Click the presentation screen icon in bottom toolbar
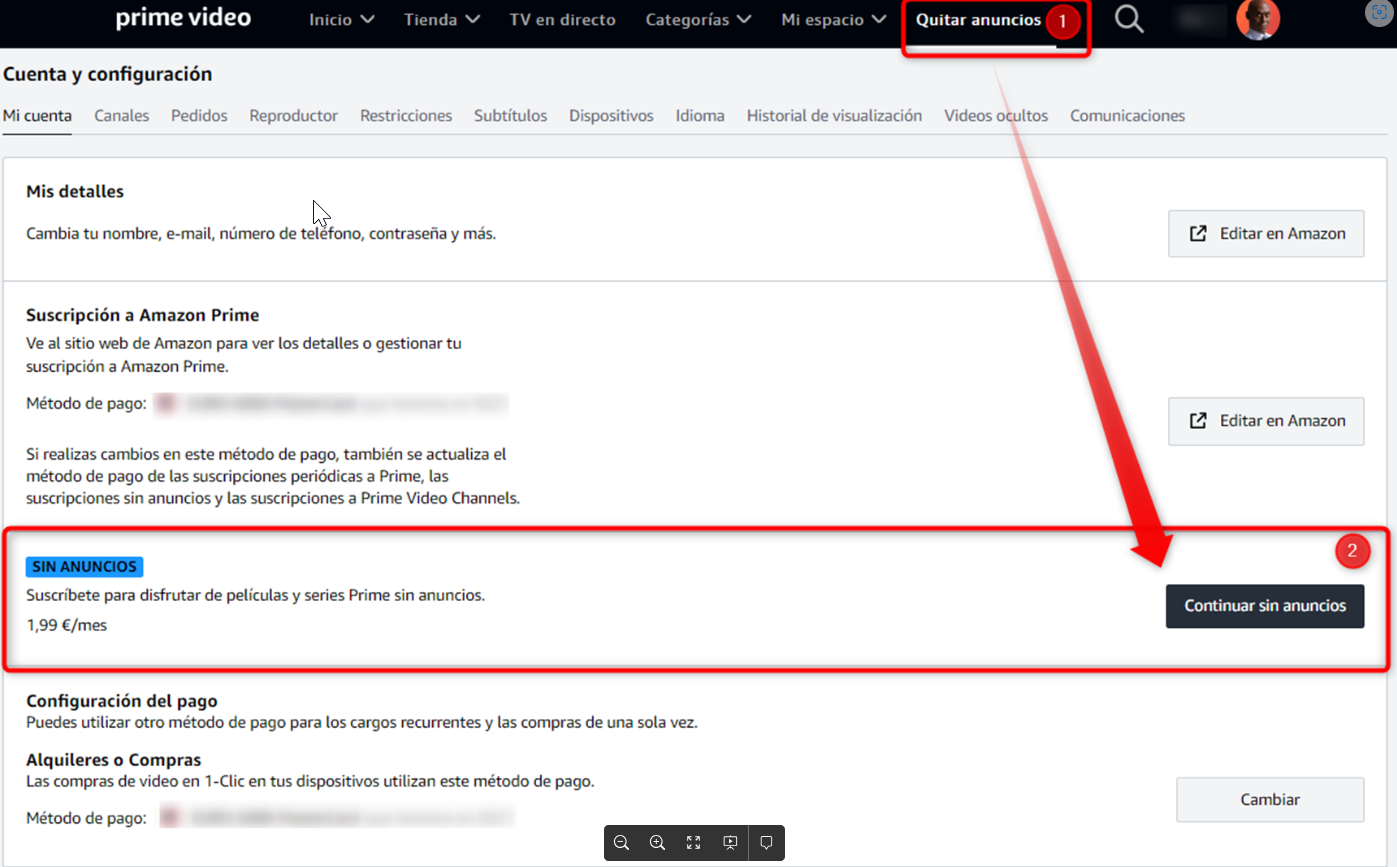 pyautogui.click(x=730, y=843)
